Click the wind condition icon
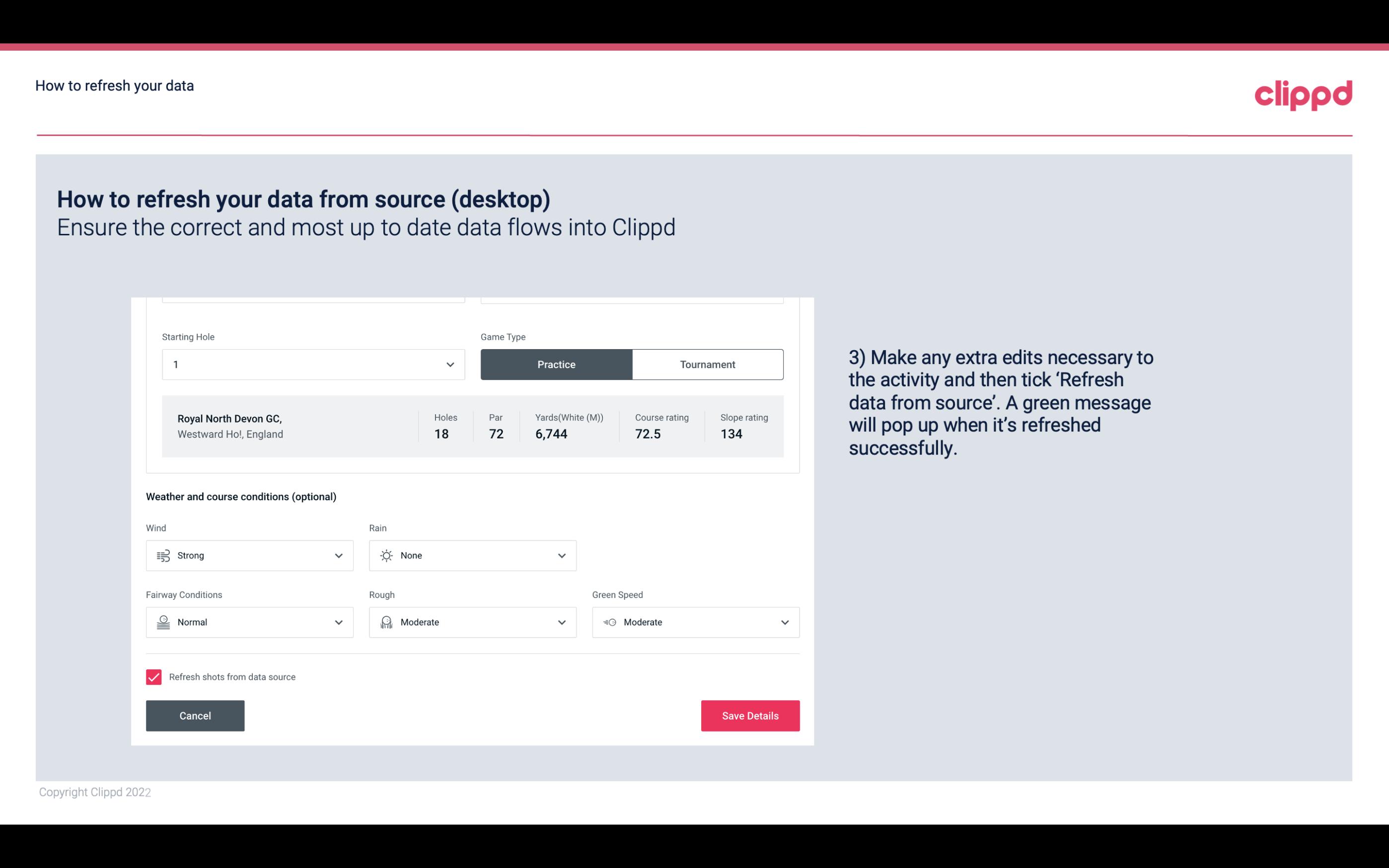 click(x=163, y=555)
